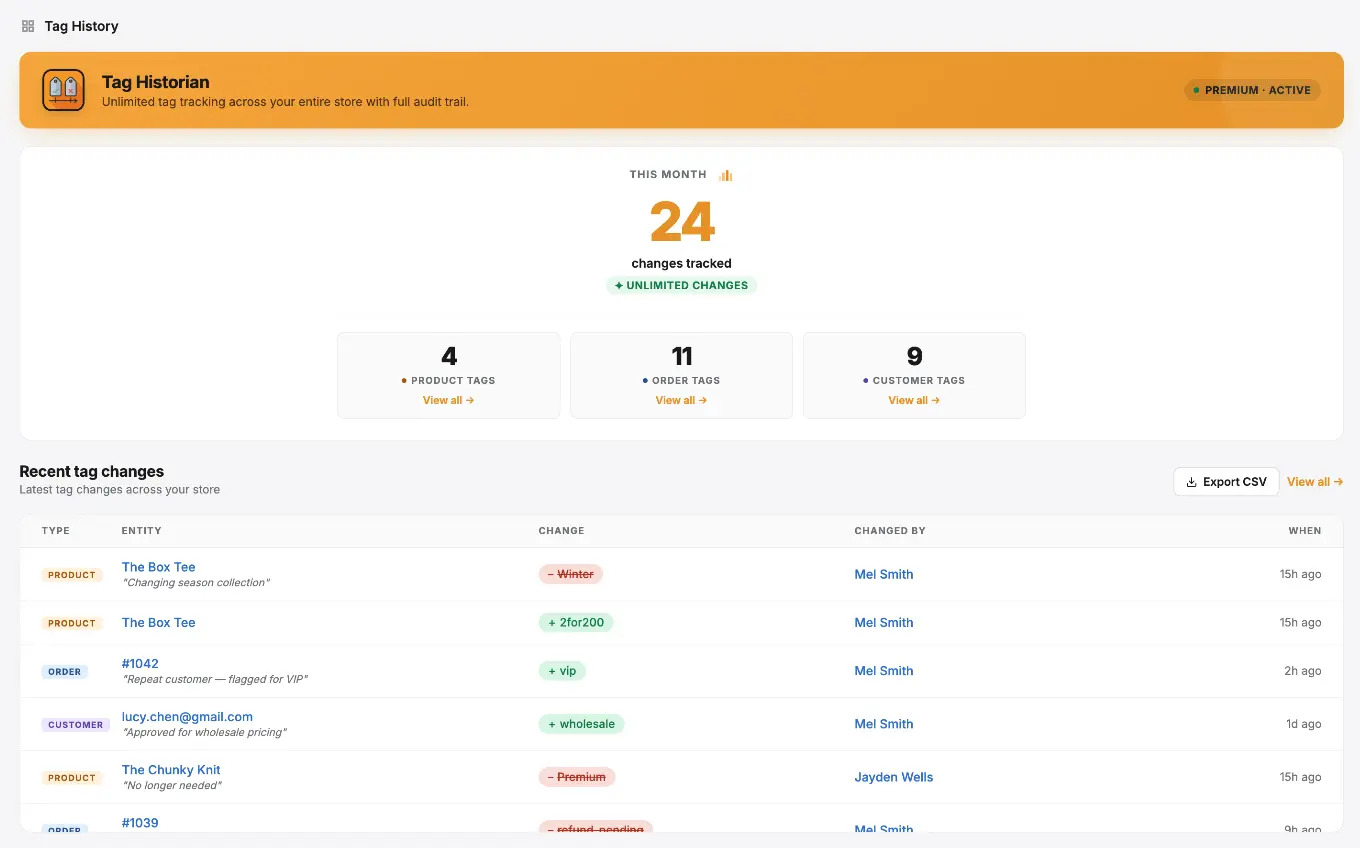Open order #1042
The width and height of the screenshot is (1360, 848).
point(140,663)
